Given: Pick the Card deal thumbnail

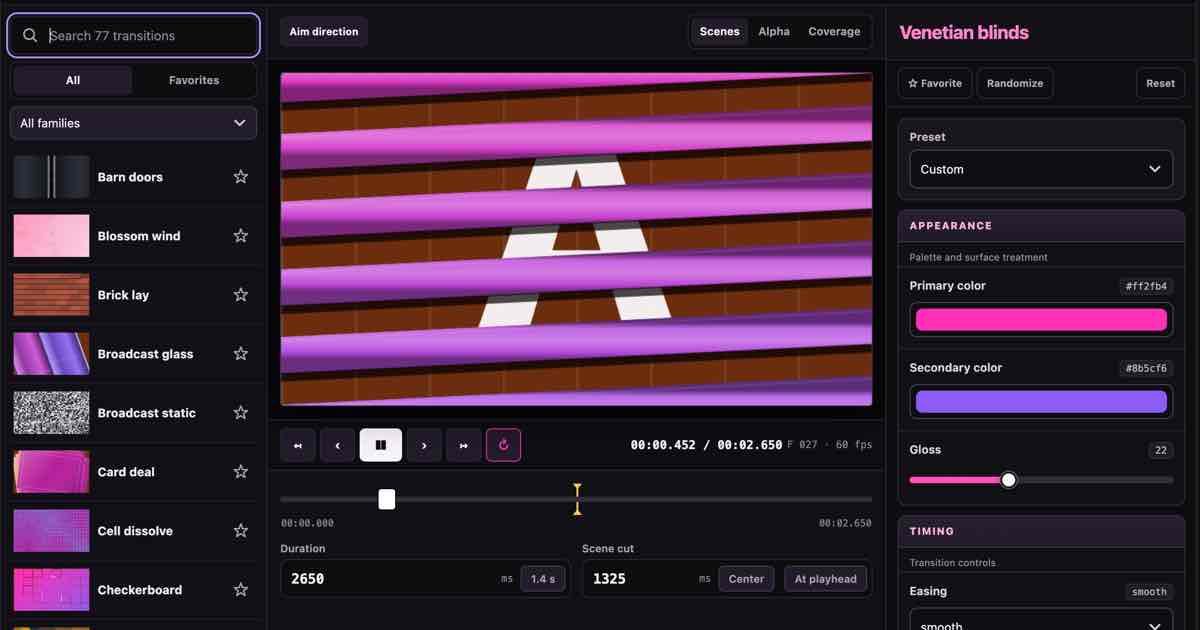Looking at the screenshot, I should [x=51, y=472].
